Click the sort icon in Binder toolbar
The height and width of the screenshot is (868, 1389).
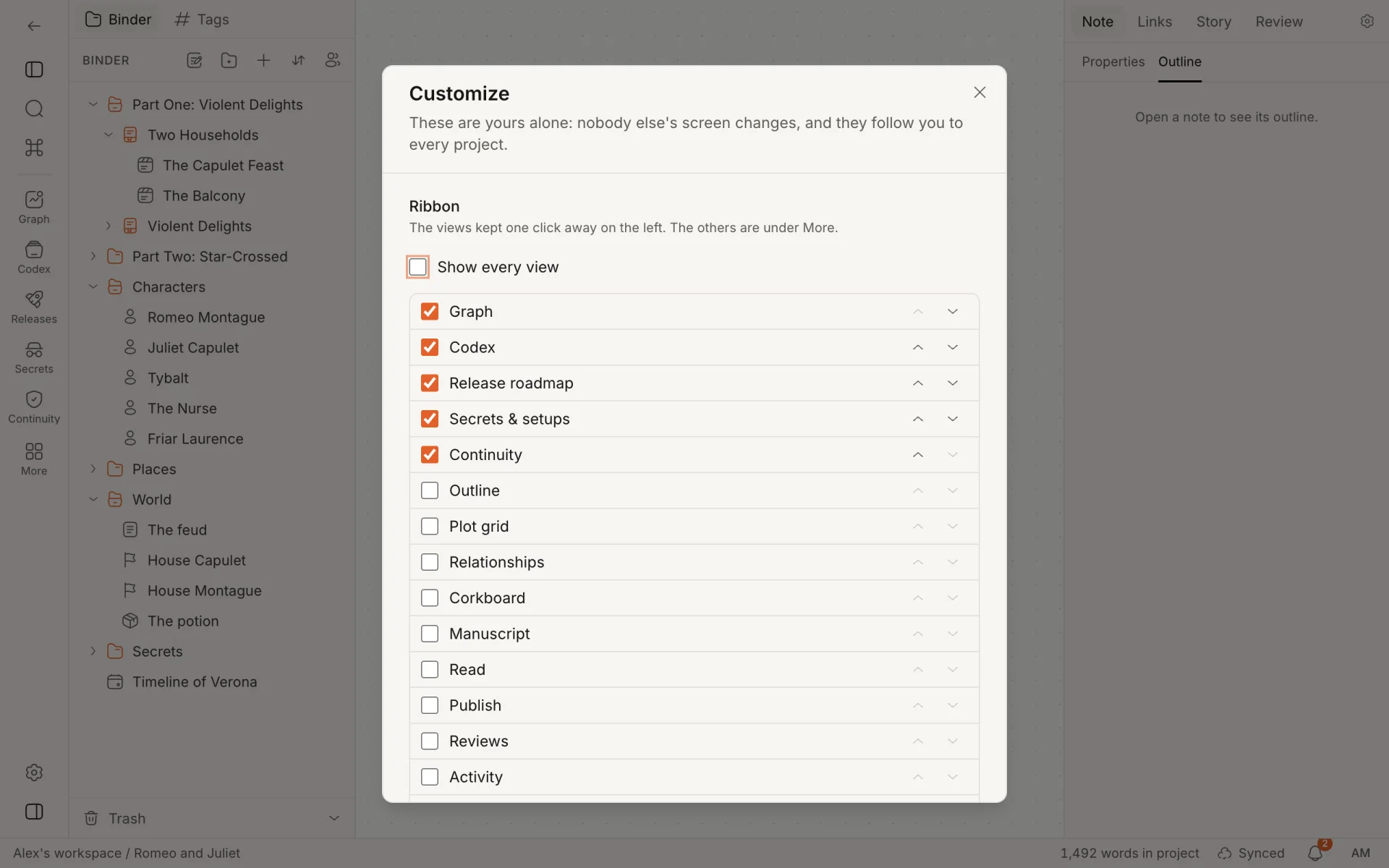point(298,61)
